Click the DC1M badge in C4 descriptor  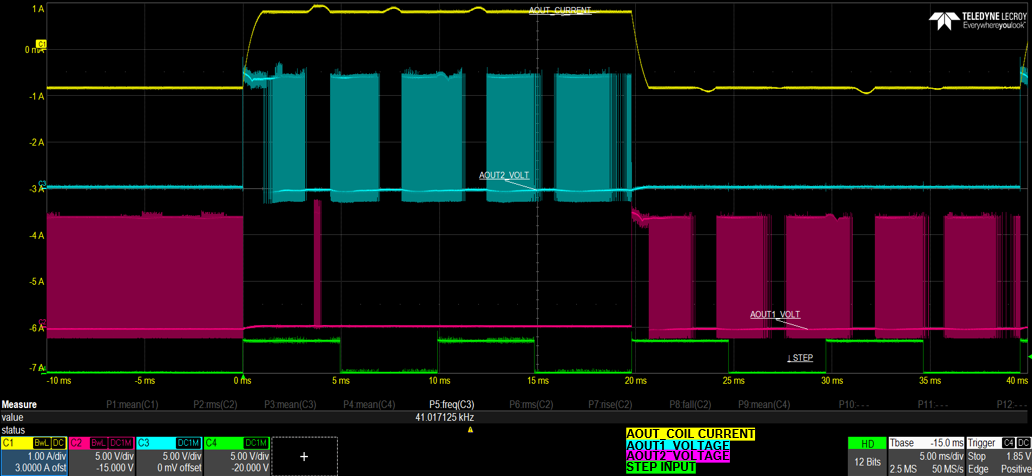click(x=256, y=442)
